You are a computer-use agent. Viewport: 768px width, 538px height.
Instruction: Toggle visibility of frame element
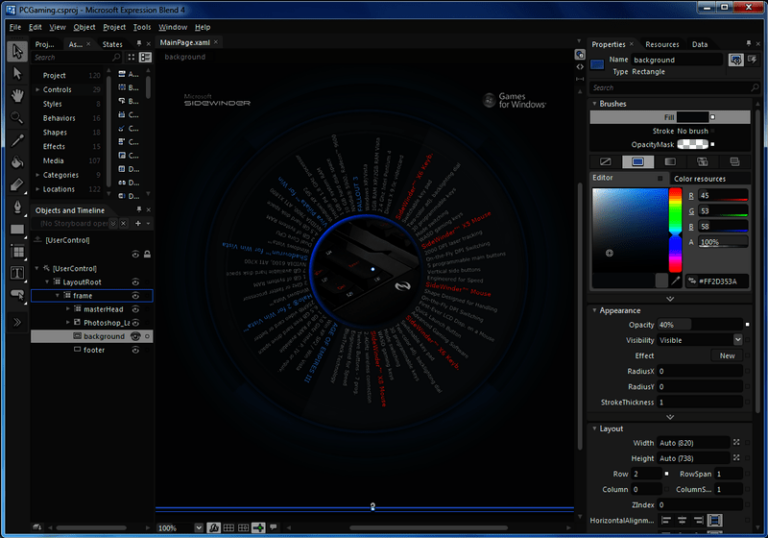(136, 296)
